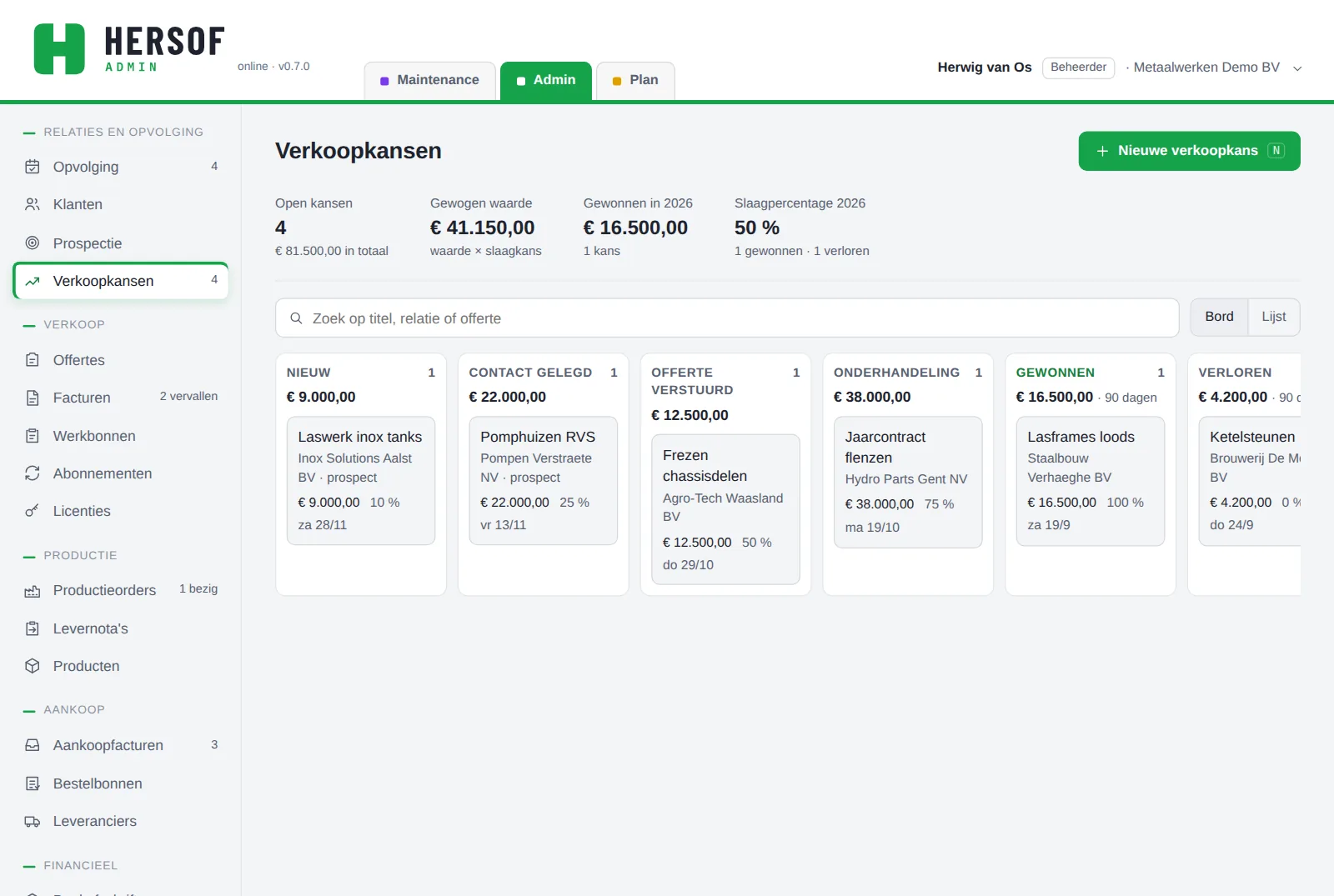Click the Abonnementen refresh icon
Image resolution: width=1334 pixels, height=896 pixels.
(33, 473)
